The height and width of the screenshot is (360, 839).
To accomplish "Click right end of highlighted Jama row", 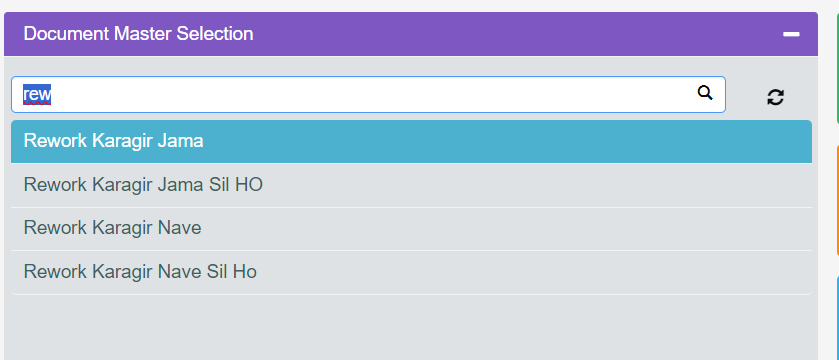I will [749, 142].
